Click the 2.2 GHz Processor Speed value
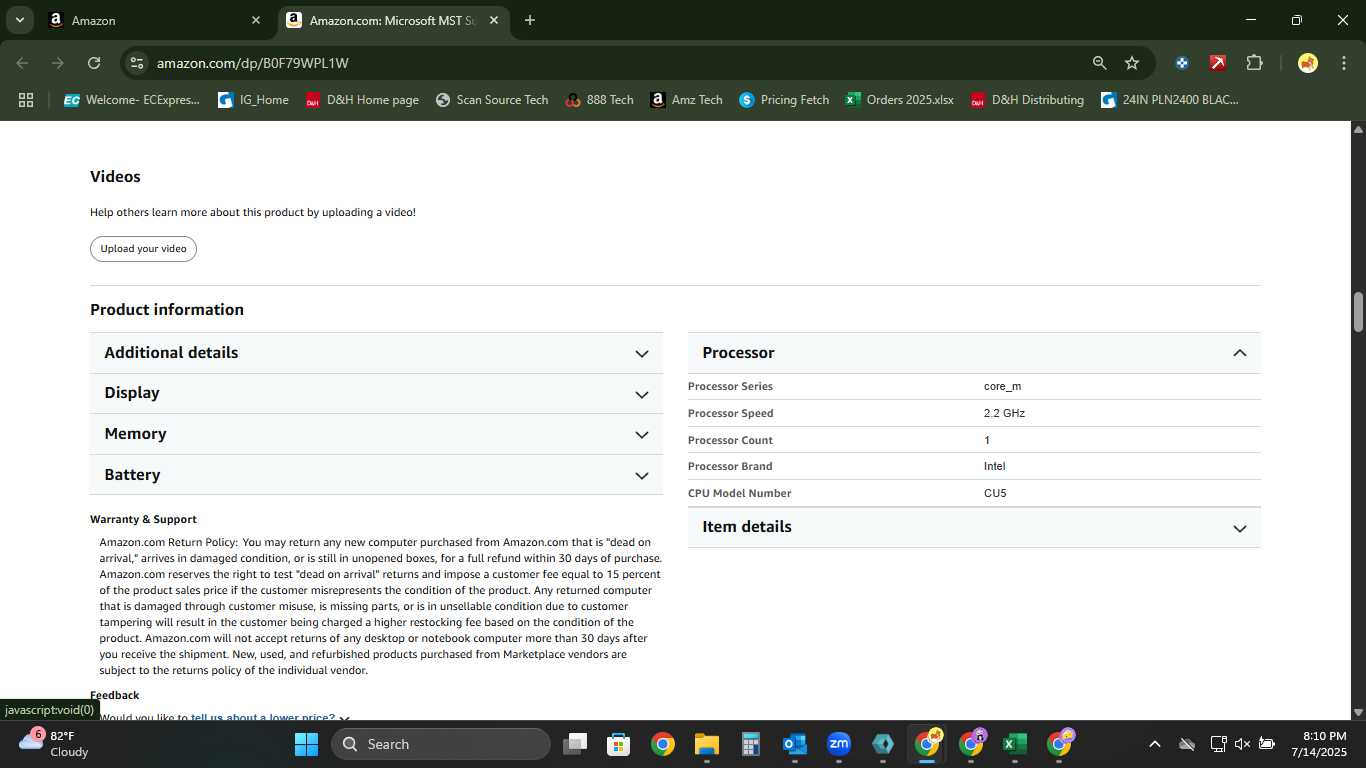The width and height of the screenshot is (1366, 768). [1004, 413]
